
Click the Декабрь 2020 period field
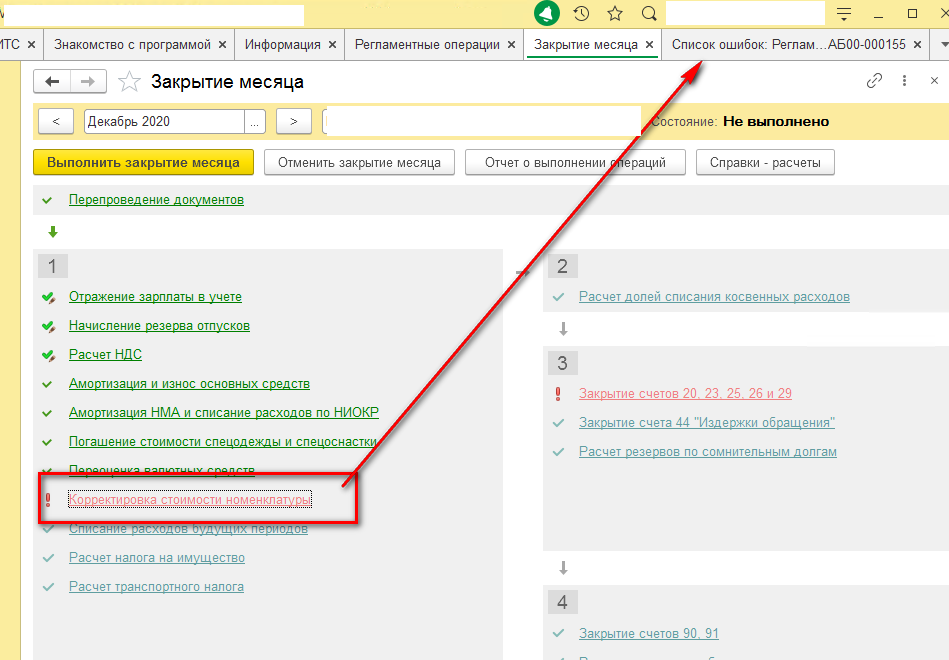[163, 121]
